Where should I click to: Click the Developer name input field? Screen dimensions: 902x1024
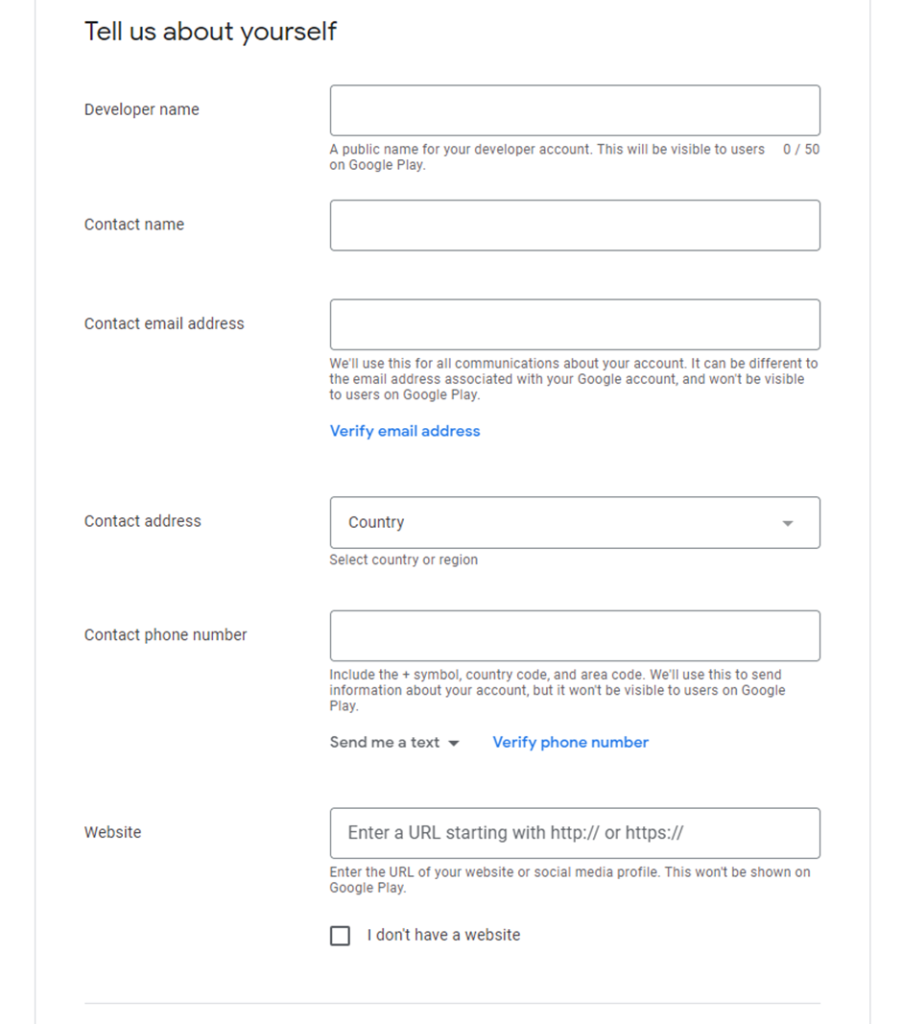(x=574, y=110)
